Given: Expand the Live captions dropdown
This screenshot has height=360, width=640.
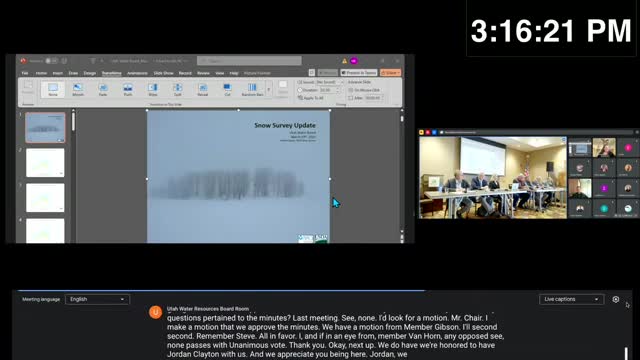Looking at the screenshot, I should coord(571,299).
